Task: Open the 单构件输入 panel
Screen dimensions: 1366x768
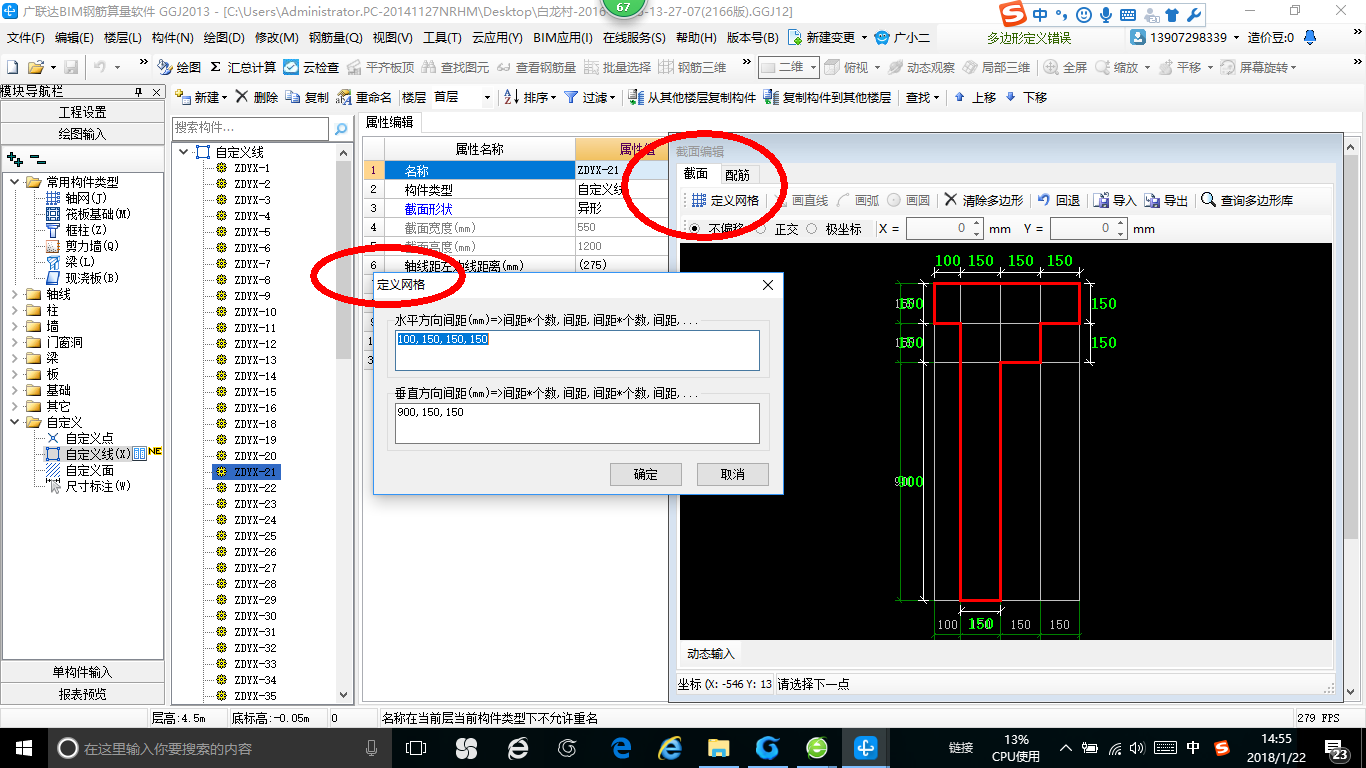Action: 83,672
